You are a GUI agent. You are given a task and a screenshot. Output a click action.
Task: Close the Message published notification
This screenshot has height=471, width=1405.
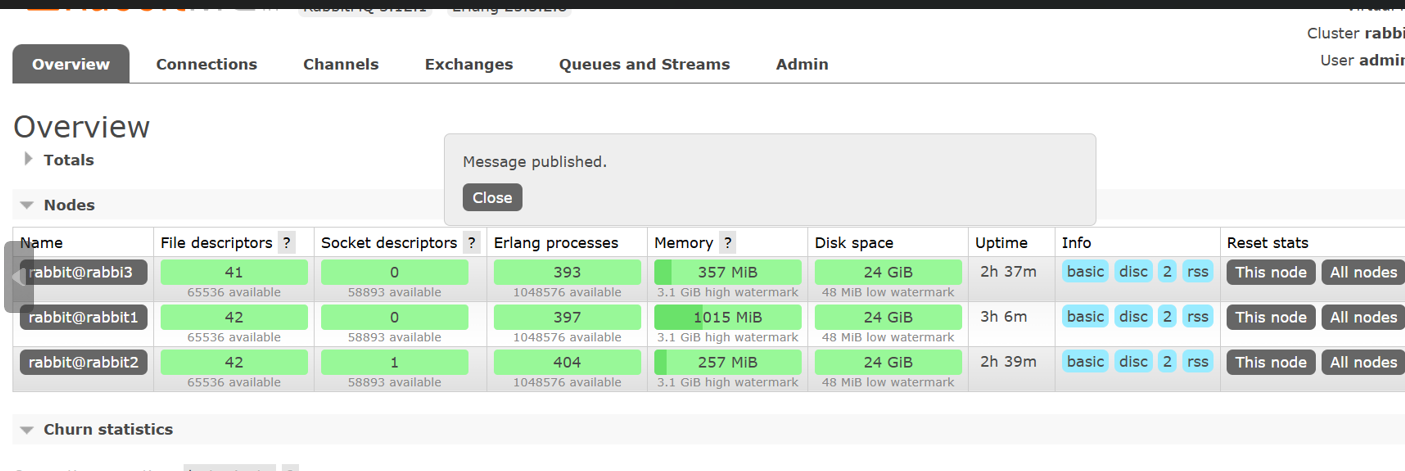coord(492,198)
